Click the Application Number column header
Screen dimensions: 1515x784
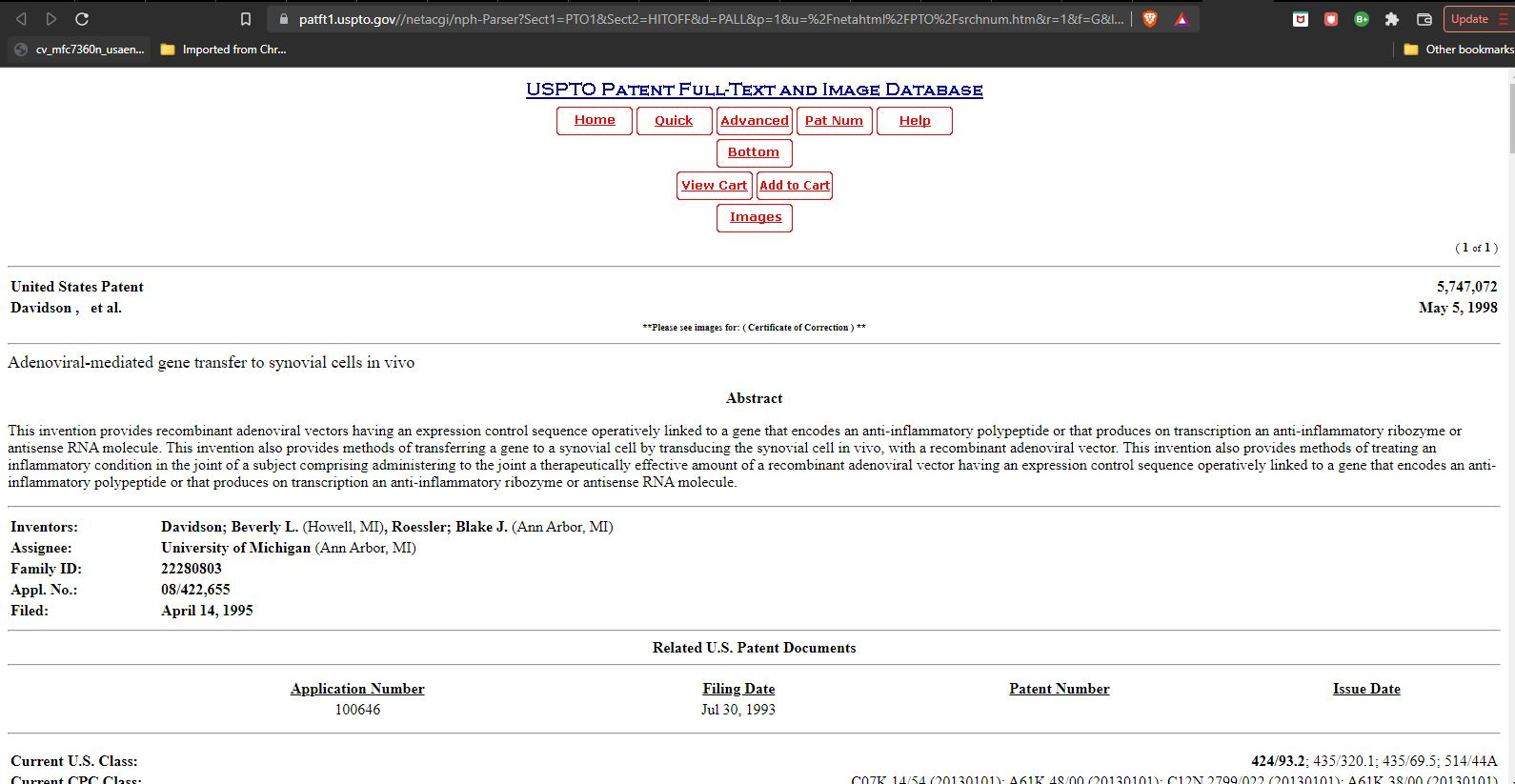point(357,689)
